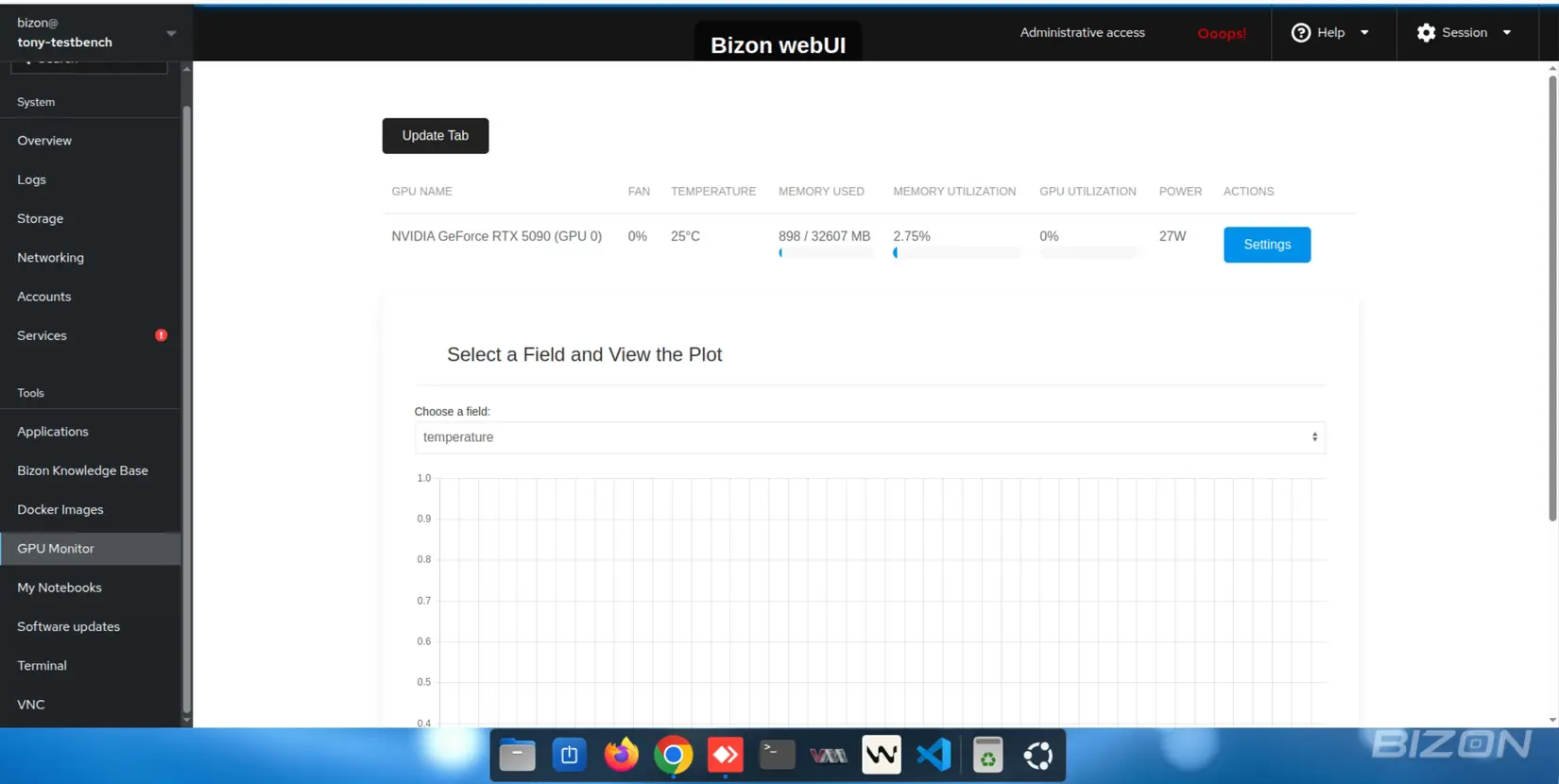Click the sidebar vertical scrollbar
Screen dimensions: 1559x784
pos(186,409)
